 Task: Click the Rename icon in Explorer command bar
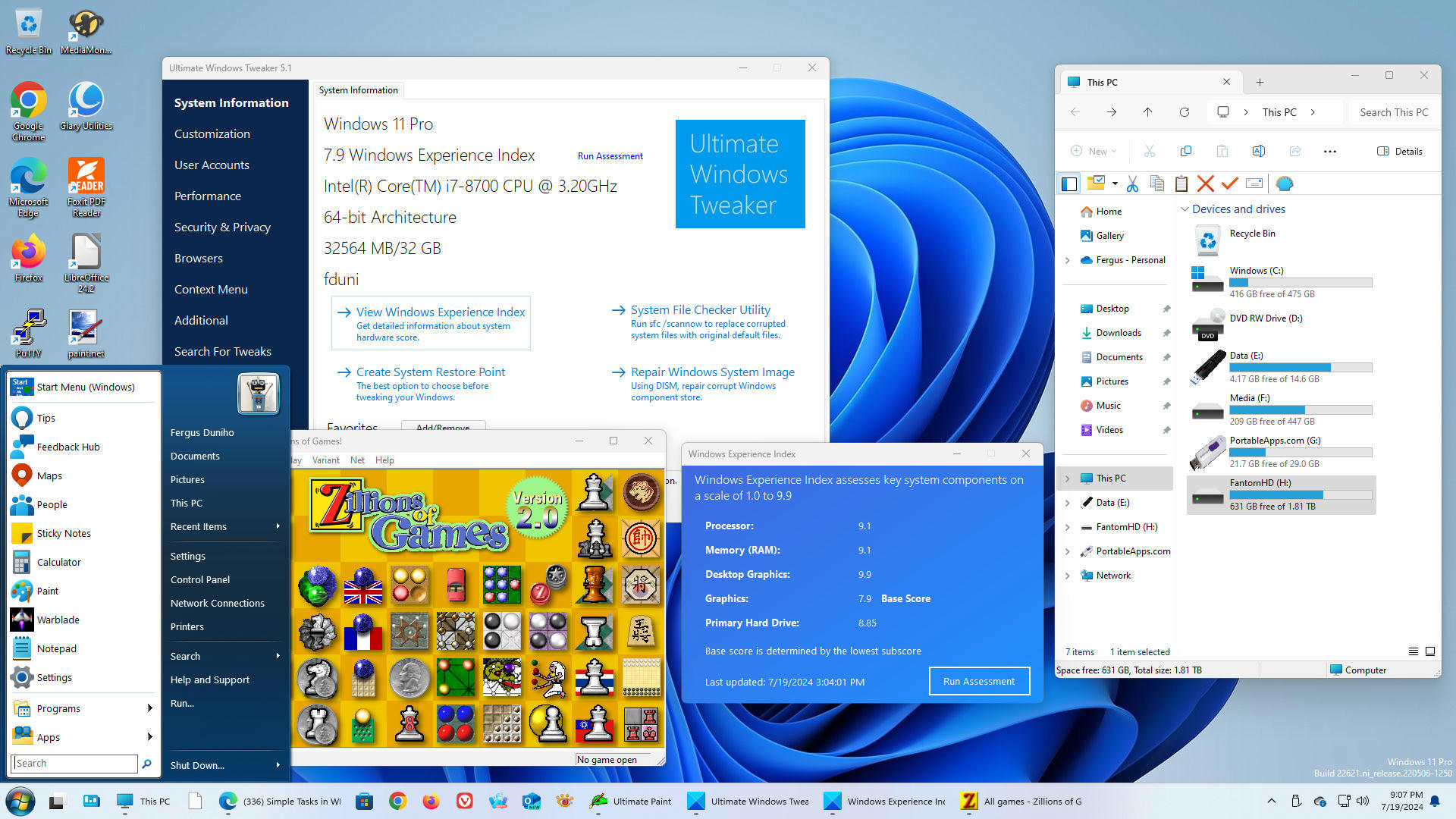click(x=1258, y=151)
